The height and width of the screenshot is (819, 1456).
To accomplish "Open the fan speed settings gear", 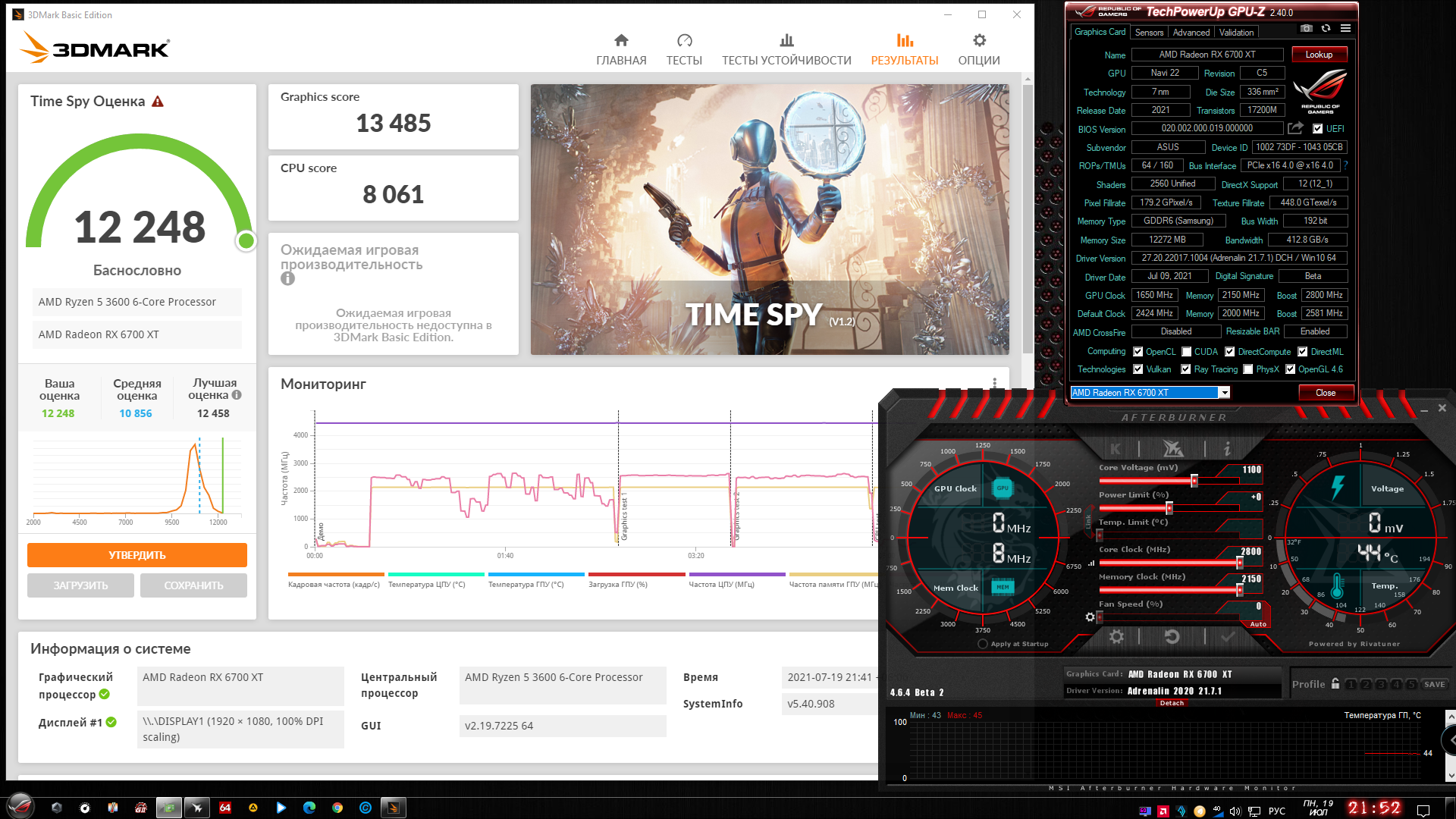I will point(1090,617).
